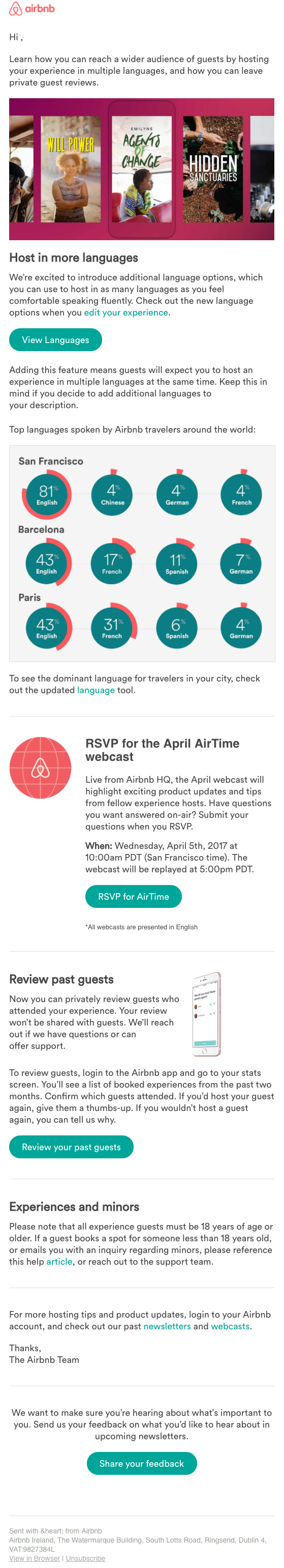This screenshot has width=284, height=1568.
Task: Click the red AirTime globe icon
Action: [40, 767]
